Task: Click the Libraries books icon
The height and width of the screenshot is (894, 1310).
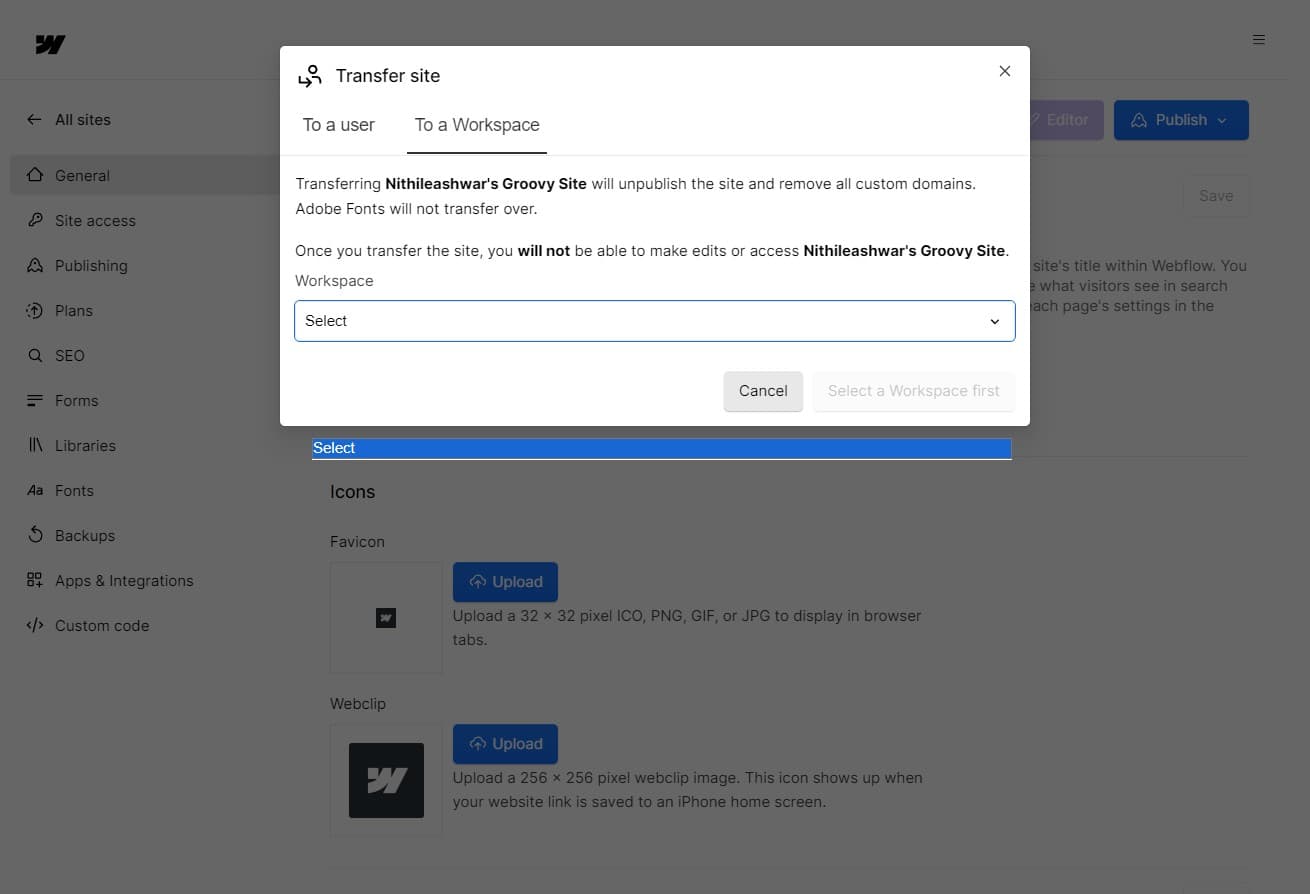Action: tap(35, 445)
